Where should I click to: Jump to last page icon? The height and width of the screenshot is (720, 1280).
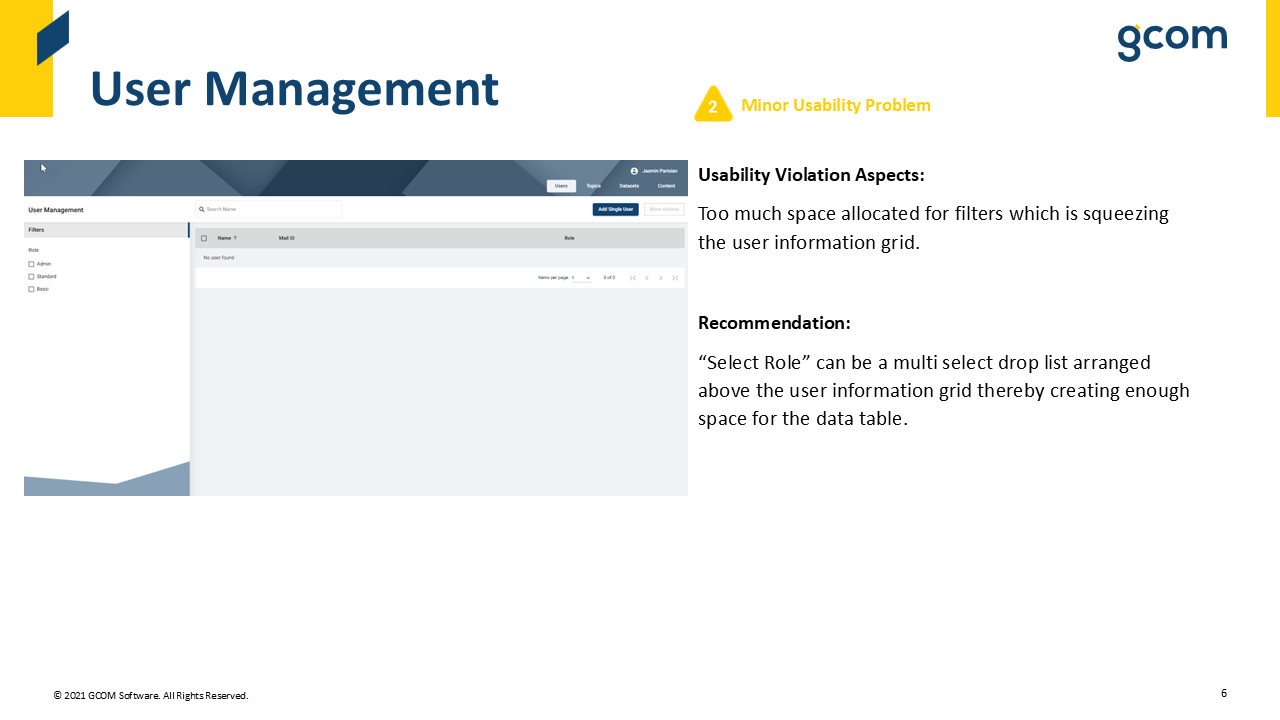675,278
